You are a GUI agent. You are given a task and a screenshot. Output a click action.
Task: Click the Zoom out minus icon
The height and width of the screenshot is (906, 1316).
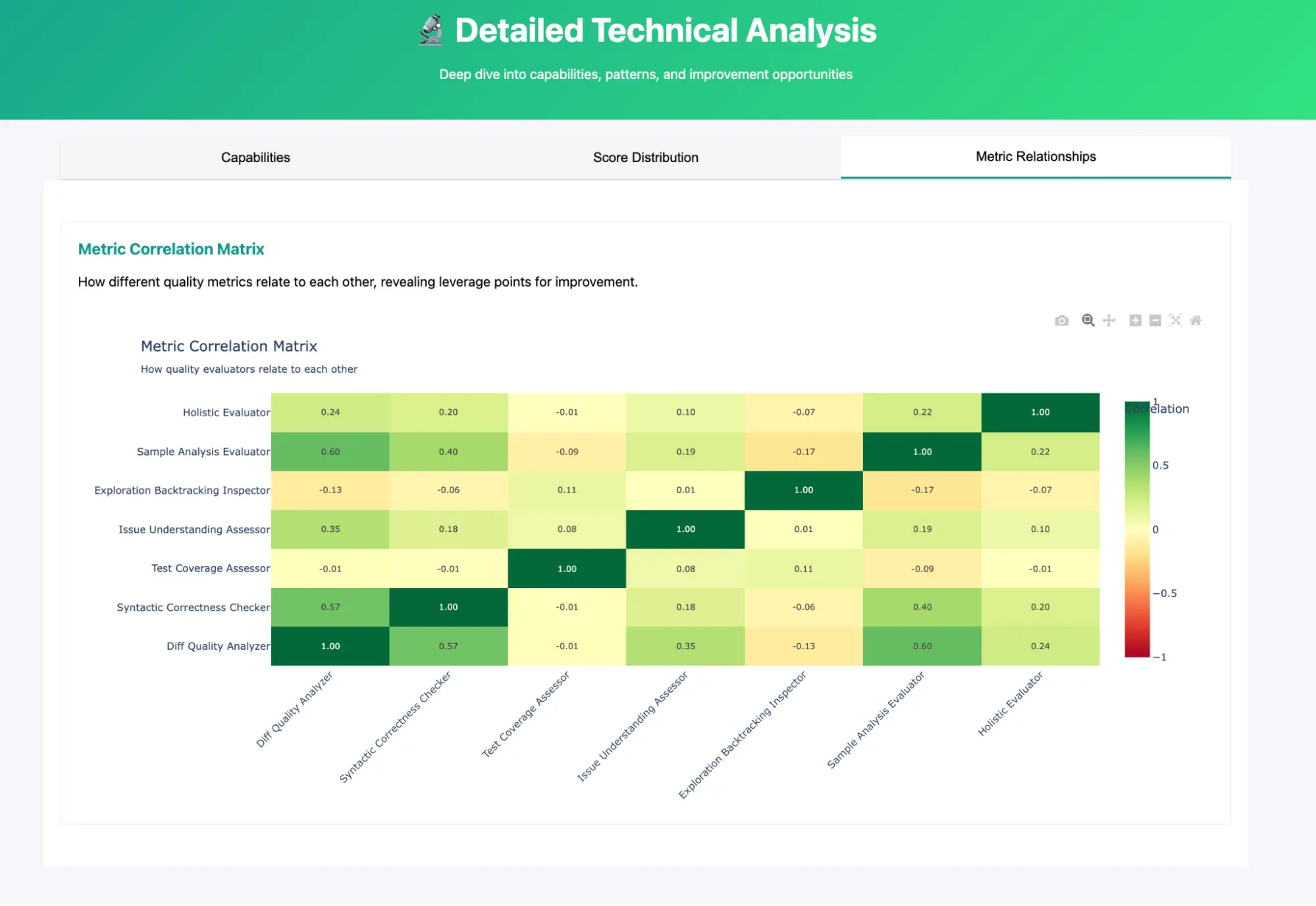click(1155, 321)
